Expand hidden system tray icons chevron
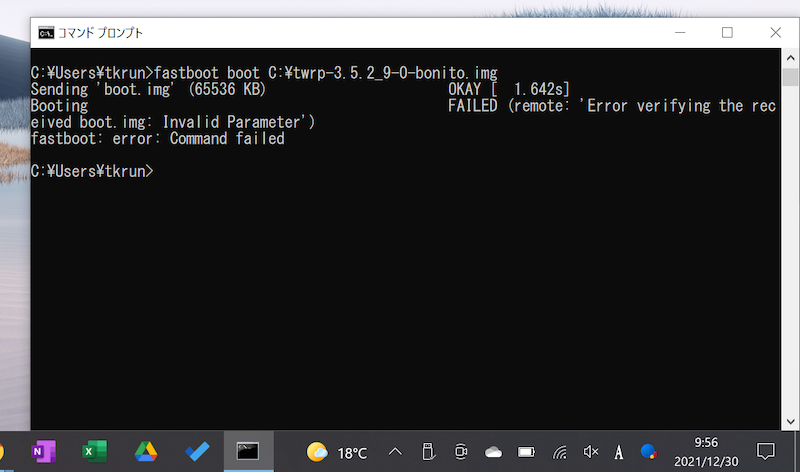 (x=396, y=452)
